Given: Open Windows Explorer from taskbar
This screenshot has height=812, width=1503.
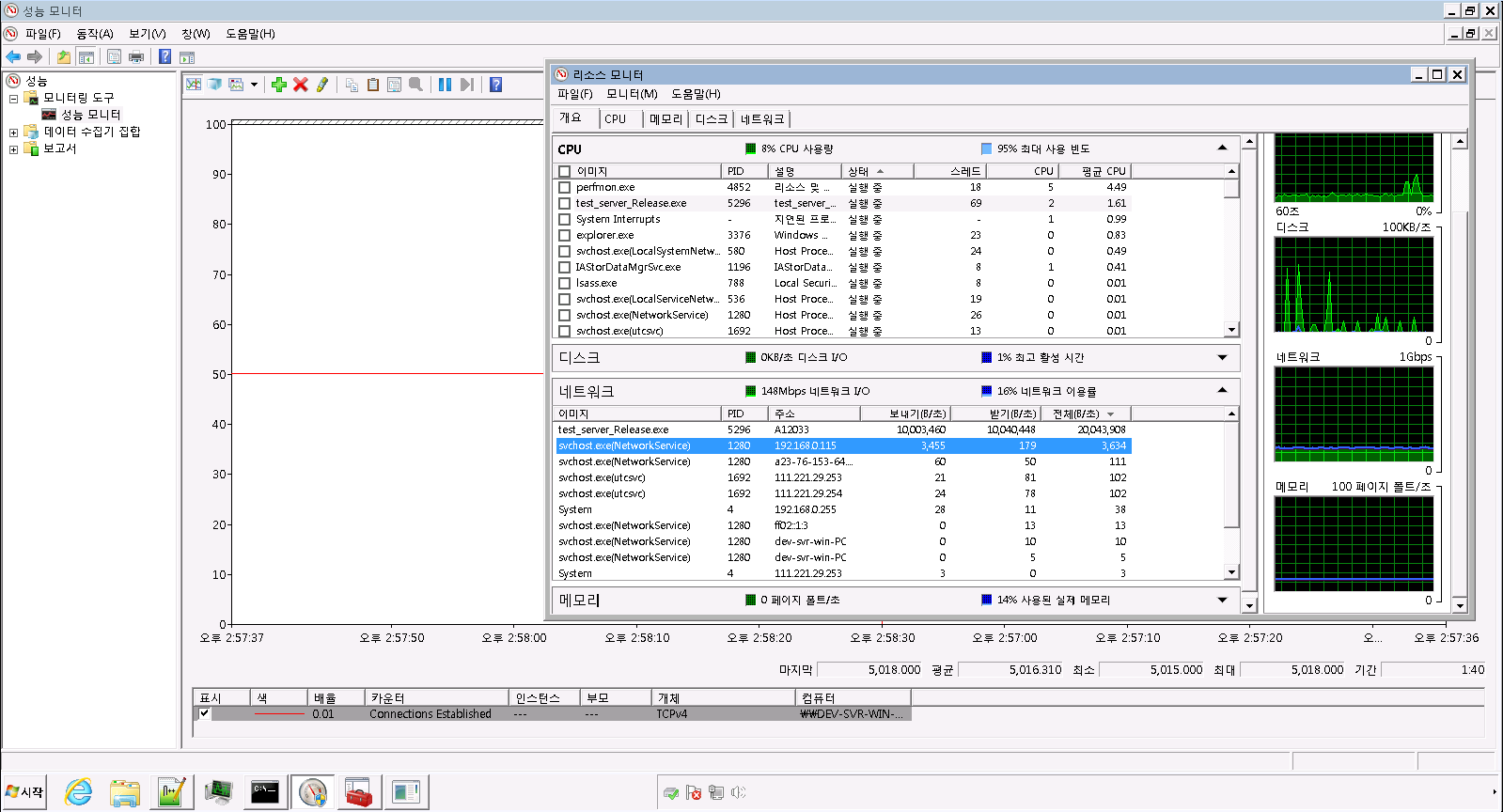Looking at the screenshot, I should (x=125, y=792).
